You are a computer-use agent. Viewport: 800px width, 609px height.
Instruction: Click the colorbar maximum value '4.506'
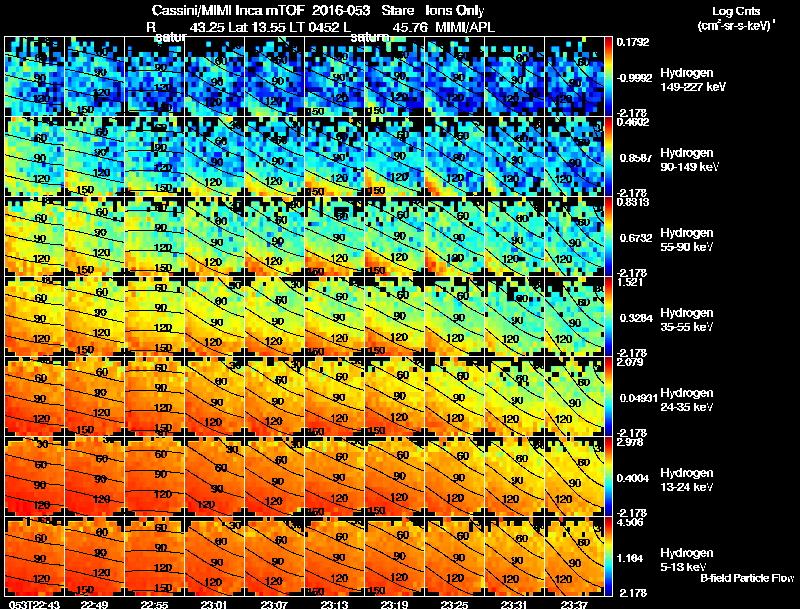coord(630,522)
